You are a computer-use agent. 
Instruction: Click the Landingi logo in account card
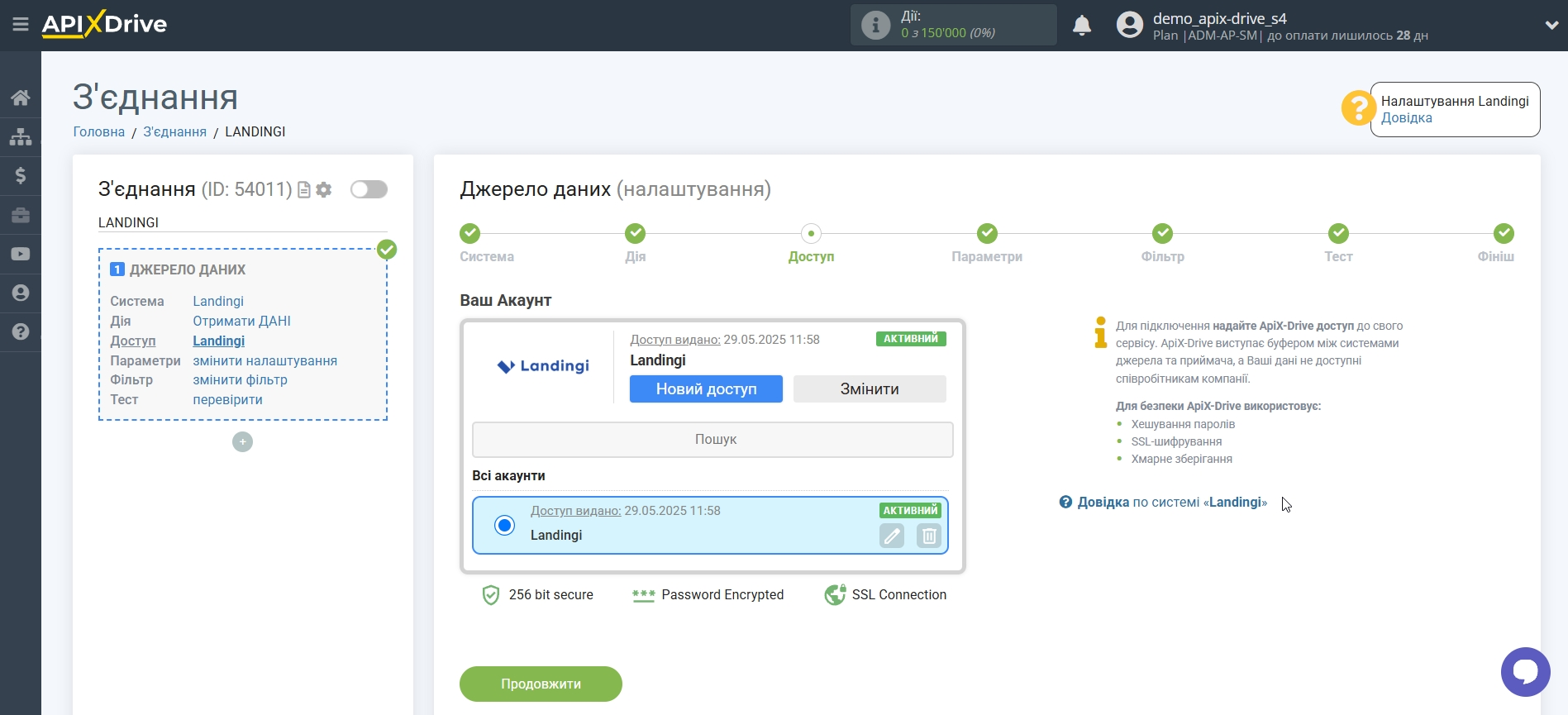tap(543, 366)
